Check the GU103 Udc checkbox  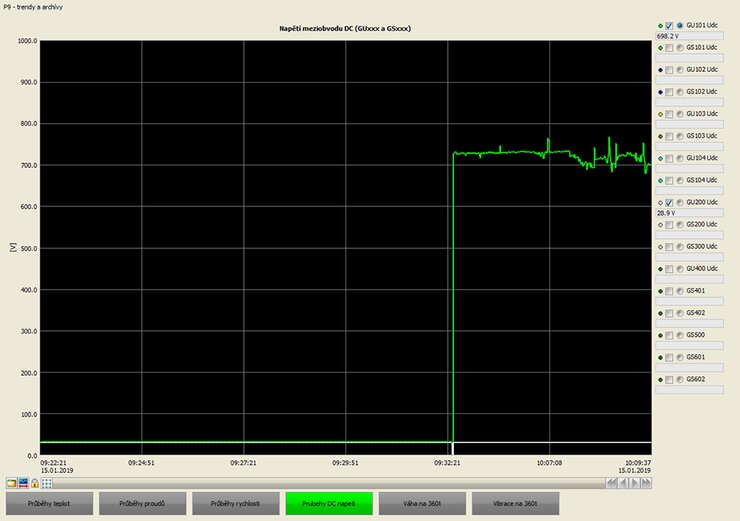click(669, 115)
